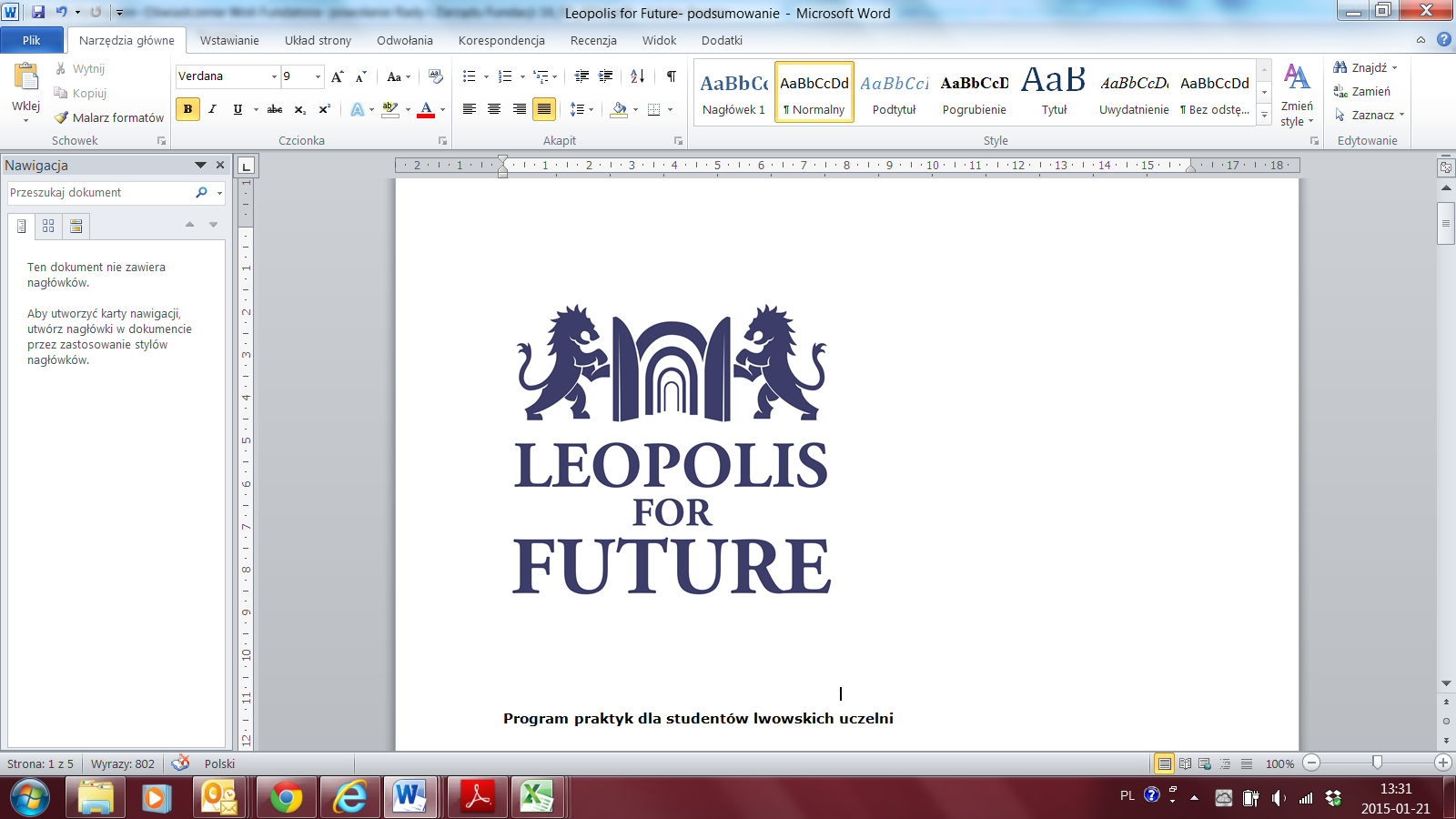The image size is (1456, 819).
Task: Click the magnifier search icon in Navigation pane
Action: click(x=202, y=193)
